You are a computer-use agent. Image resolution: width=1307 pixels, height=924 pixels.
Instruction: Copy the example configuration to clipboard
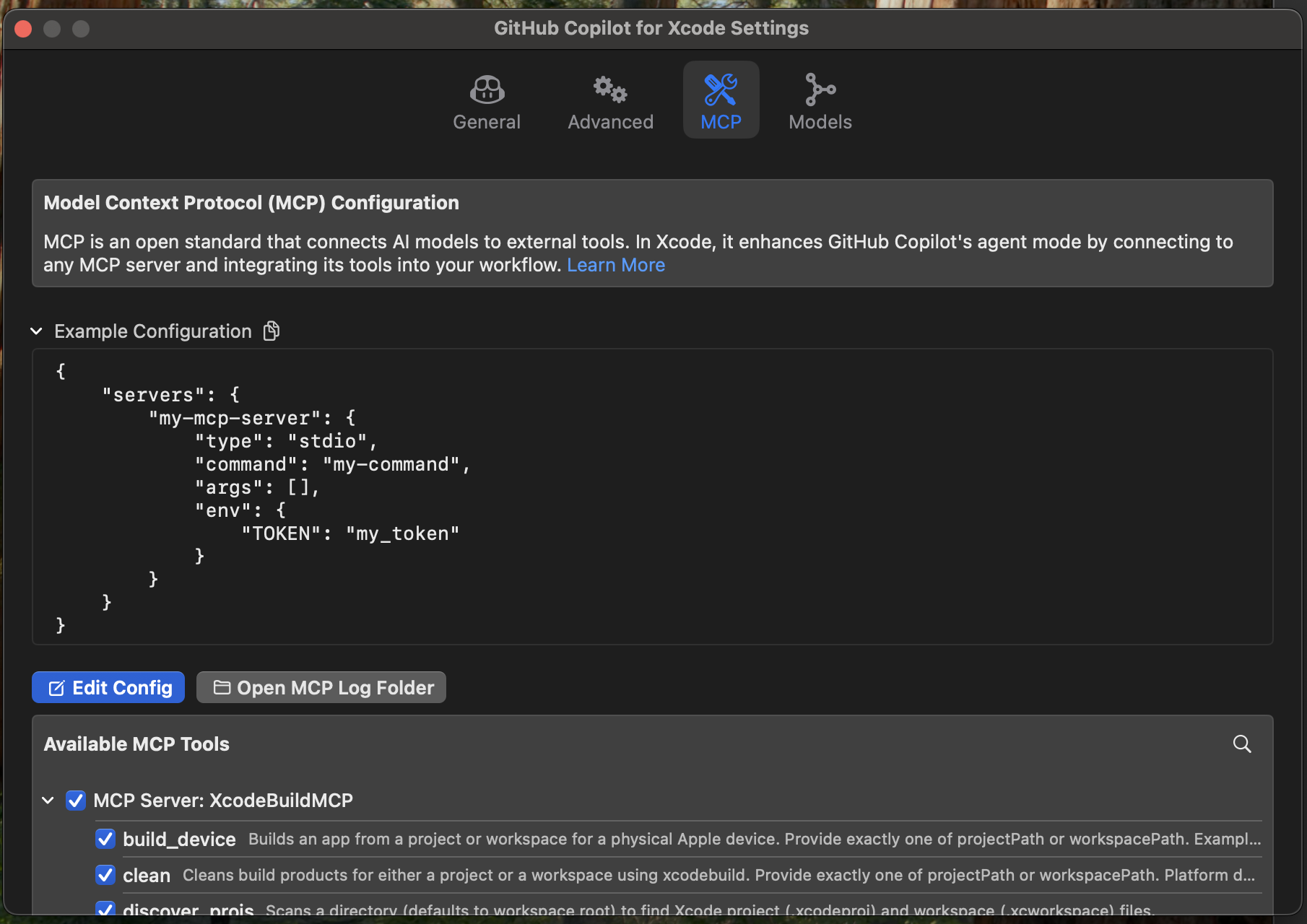pos(272,331)
